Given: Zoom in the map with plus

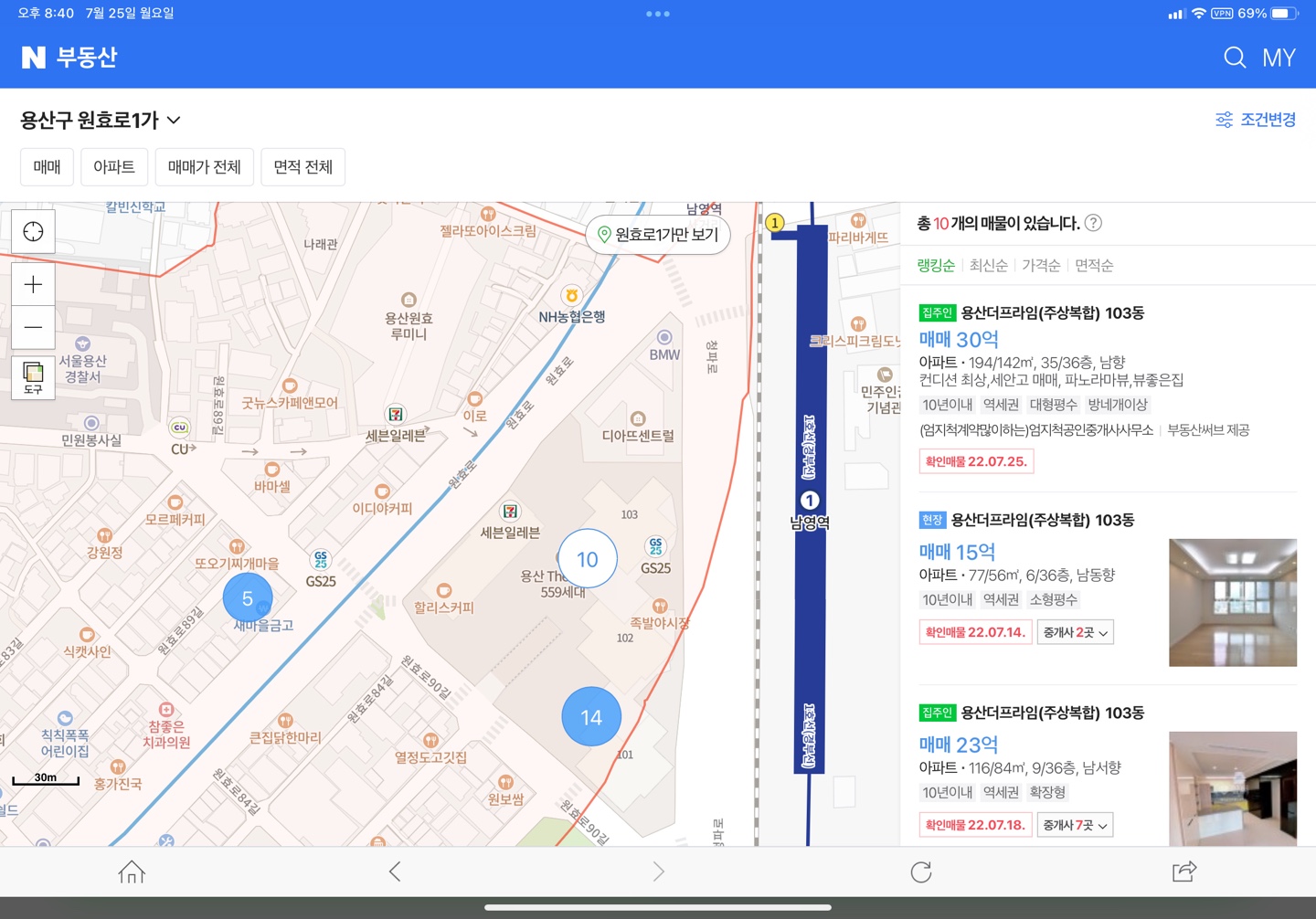Looking at the screenshot, I should (x=33, y=284).
